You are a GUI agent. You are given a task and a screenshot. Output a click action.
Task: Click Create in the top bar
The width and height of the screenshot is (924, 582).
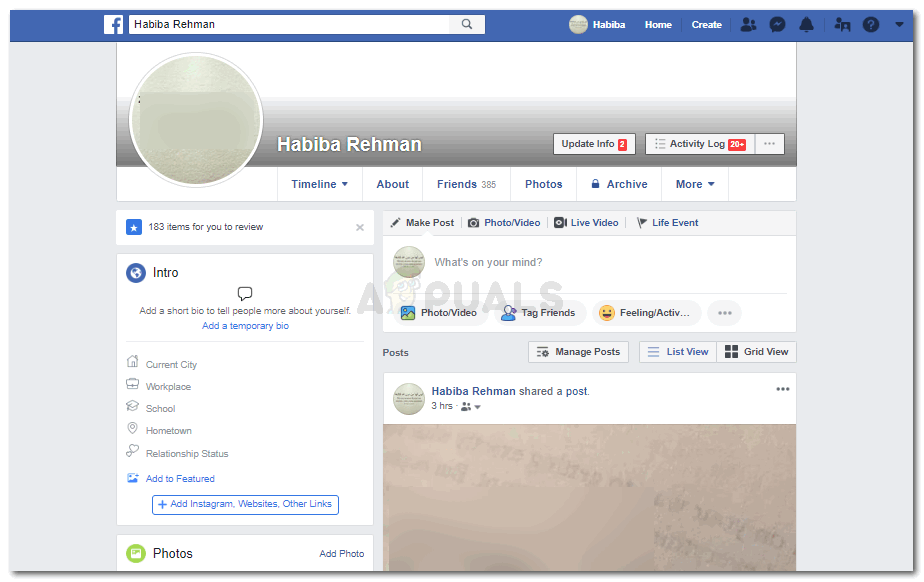707,25
